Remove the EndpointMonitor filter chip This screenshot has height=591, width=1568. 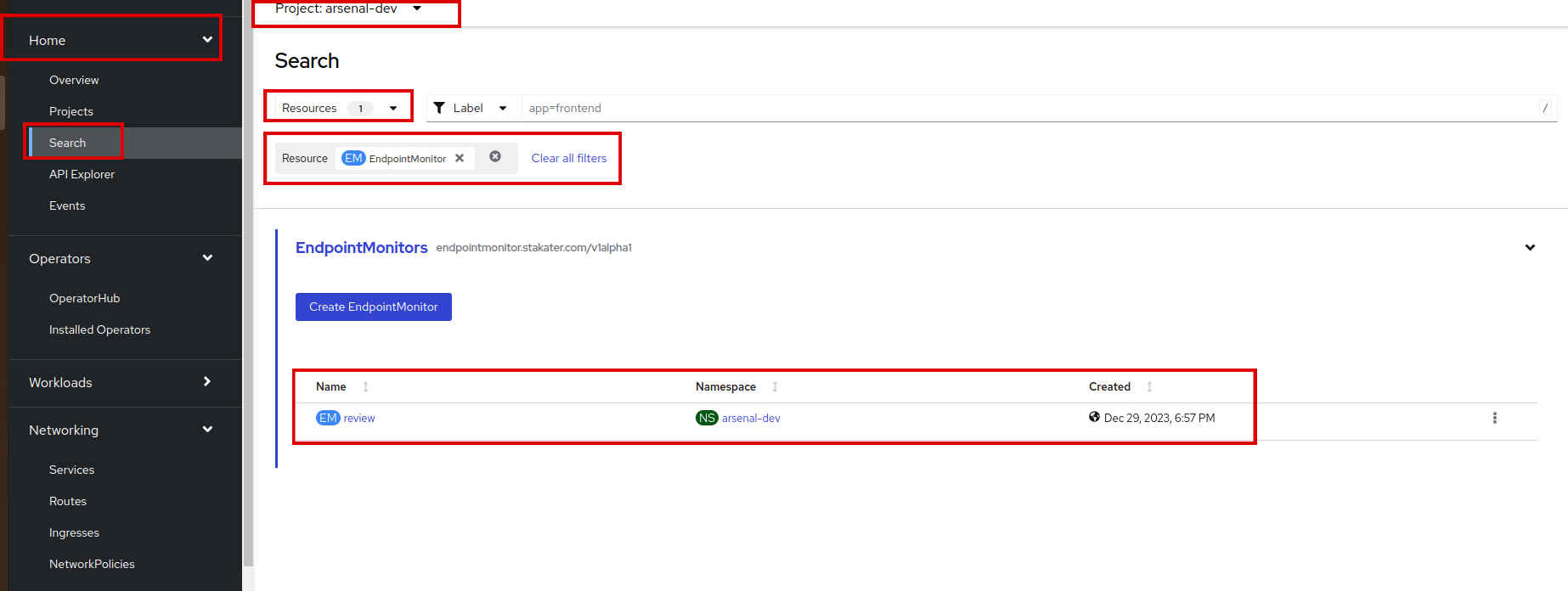click(460, 158)
